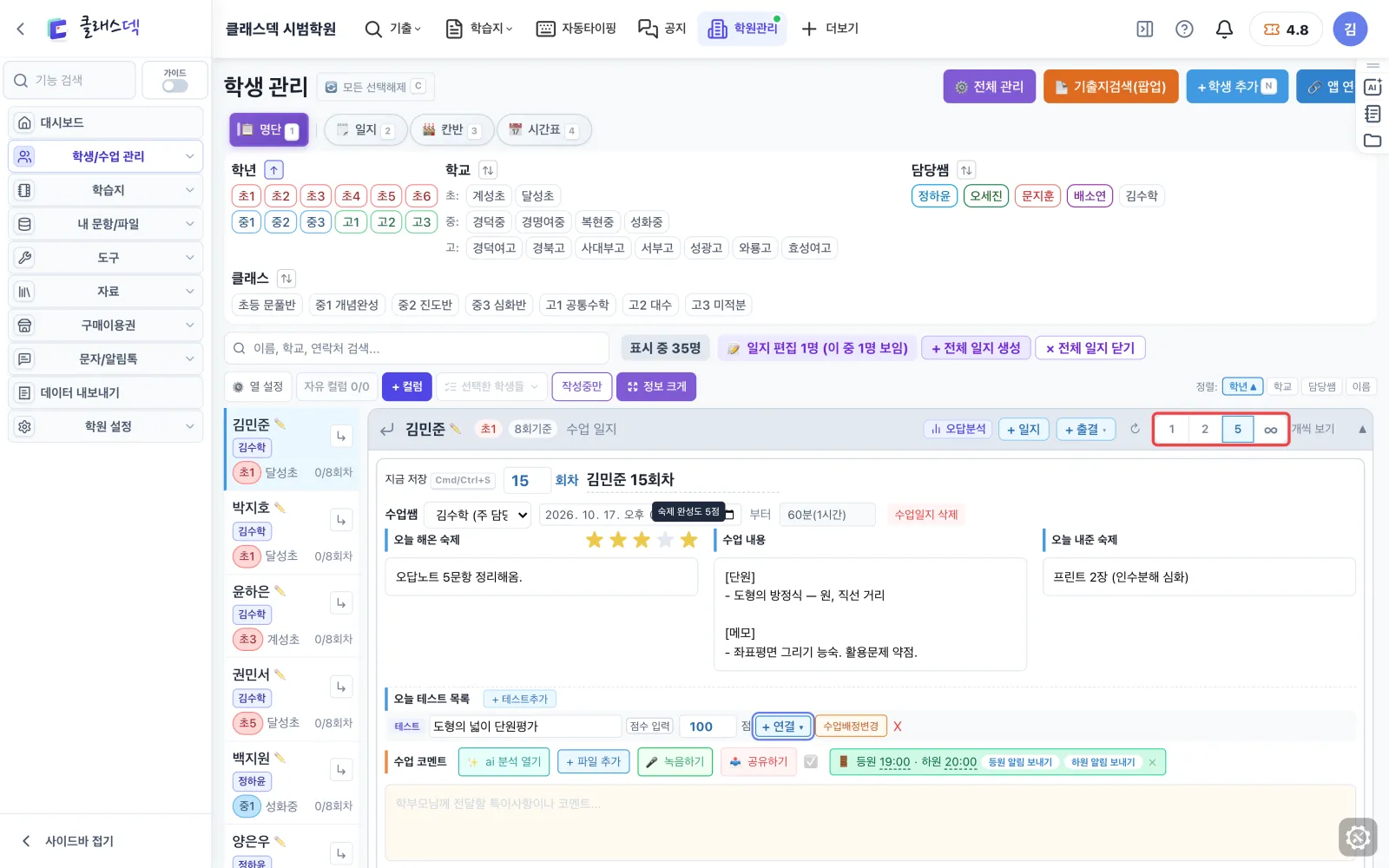This screenshot has height=868, width=1389.
Task: Toggle the checkbox next to 공유하기
Action: click(x=811, y=761)
